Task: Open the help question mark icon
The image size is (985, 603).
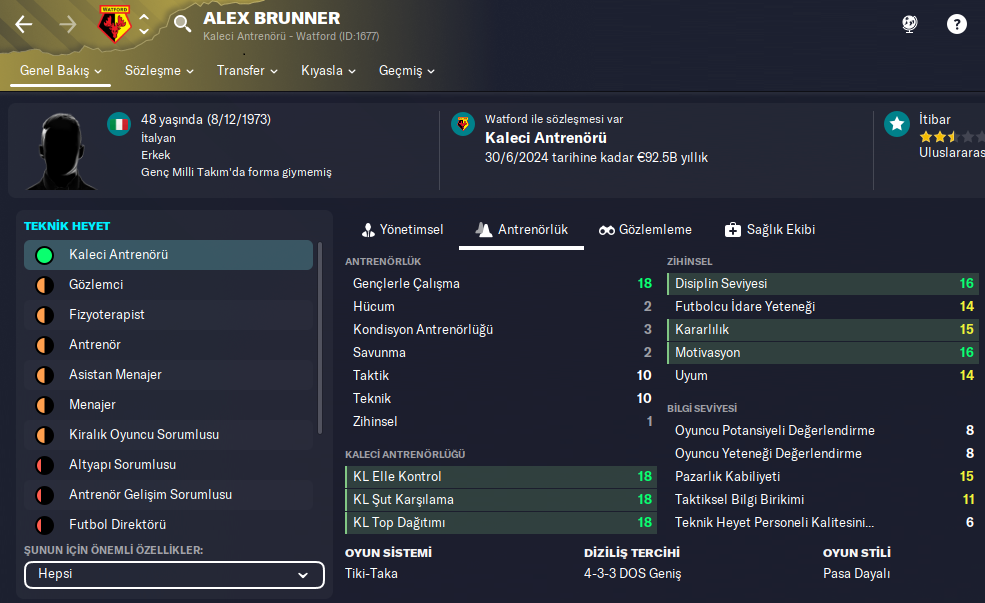Action: click(x=957, y=24)
